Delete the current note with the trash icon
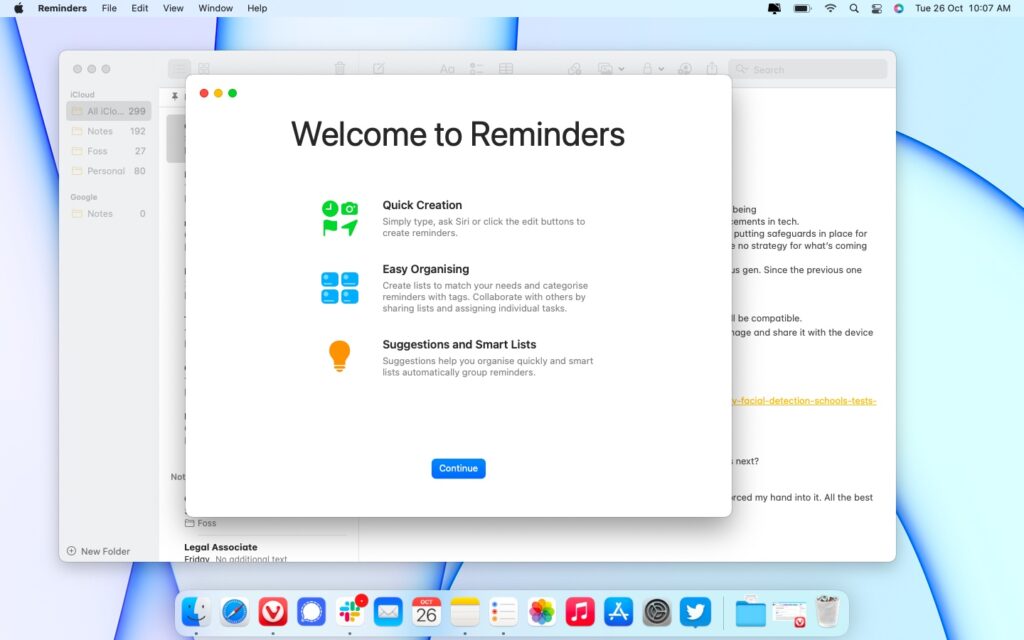1024x640 pixels. pos(340,68)
